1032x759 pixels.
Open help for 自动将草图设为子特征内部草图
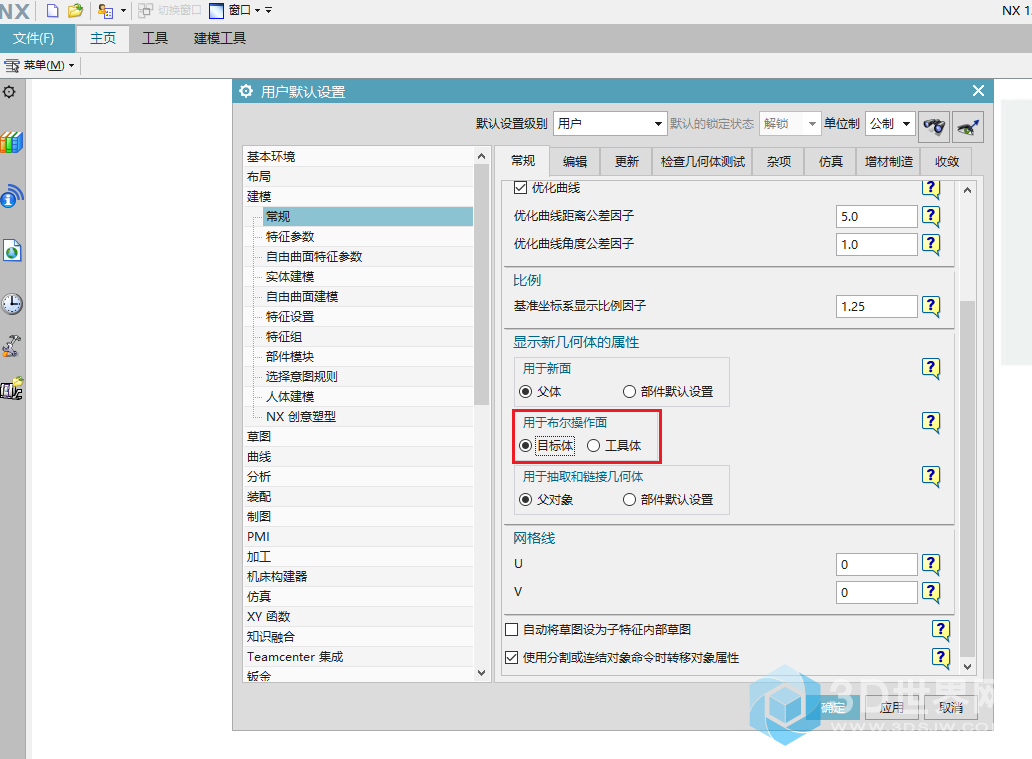pyautogui.click(x=941, y=630)
